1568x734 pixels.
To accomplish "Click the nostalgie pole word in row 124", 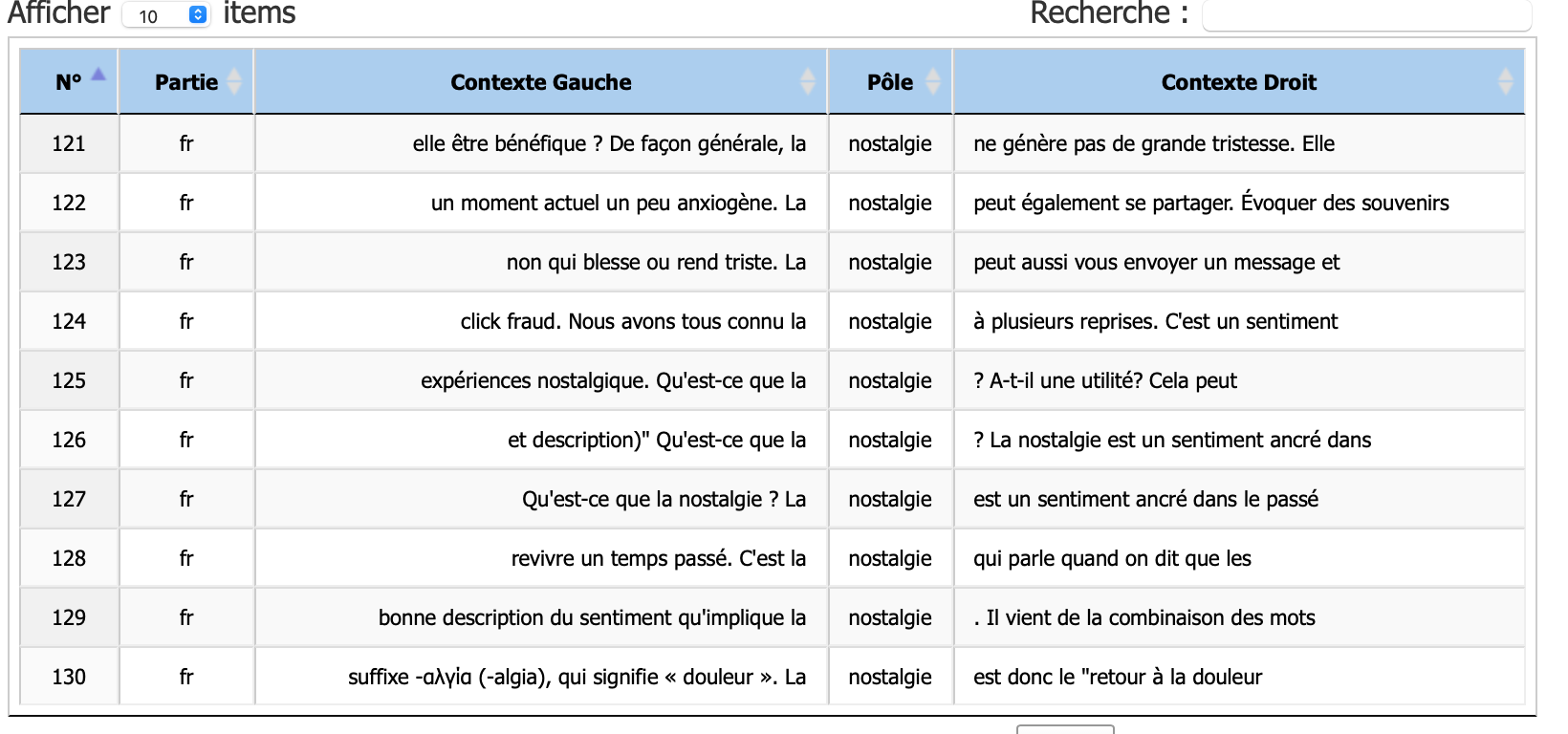I will point(889,321).
